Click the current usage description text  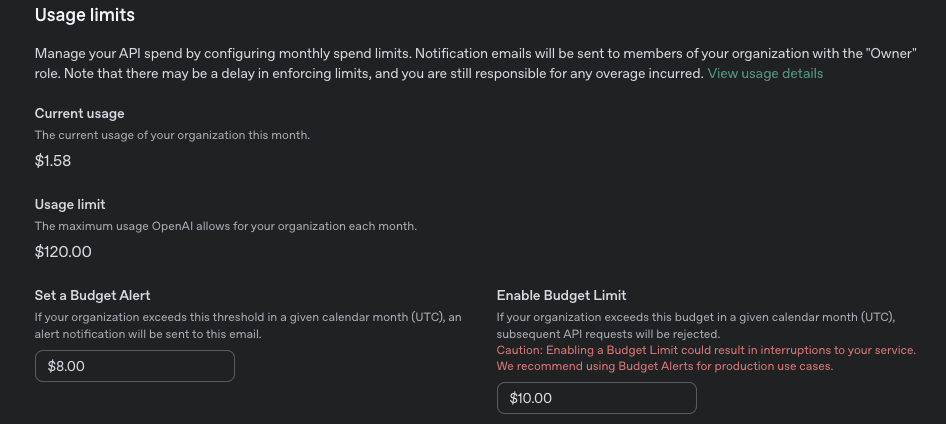click(172, 135)
